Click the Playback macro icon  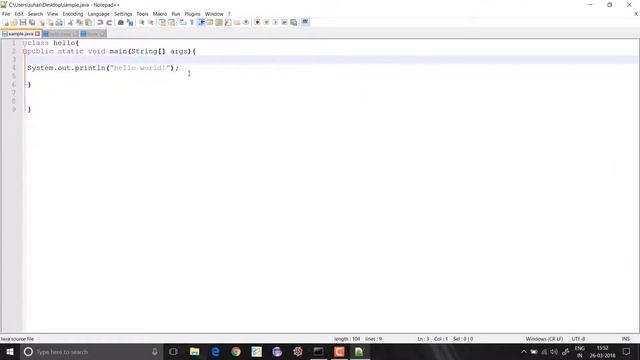275,22
